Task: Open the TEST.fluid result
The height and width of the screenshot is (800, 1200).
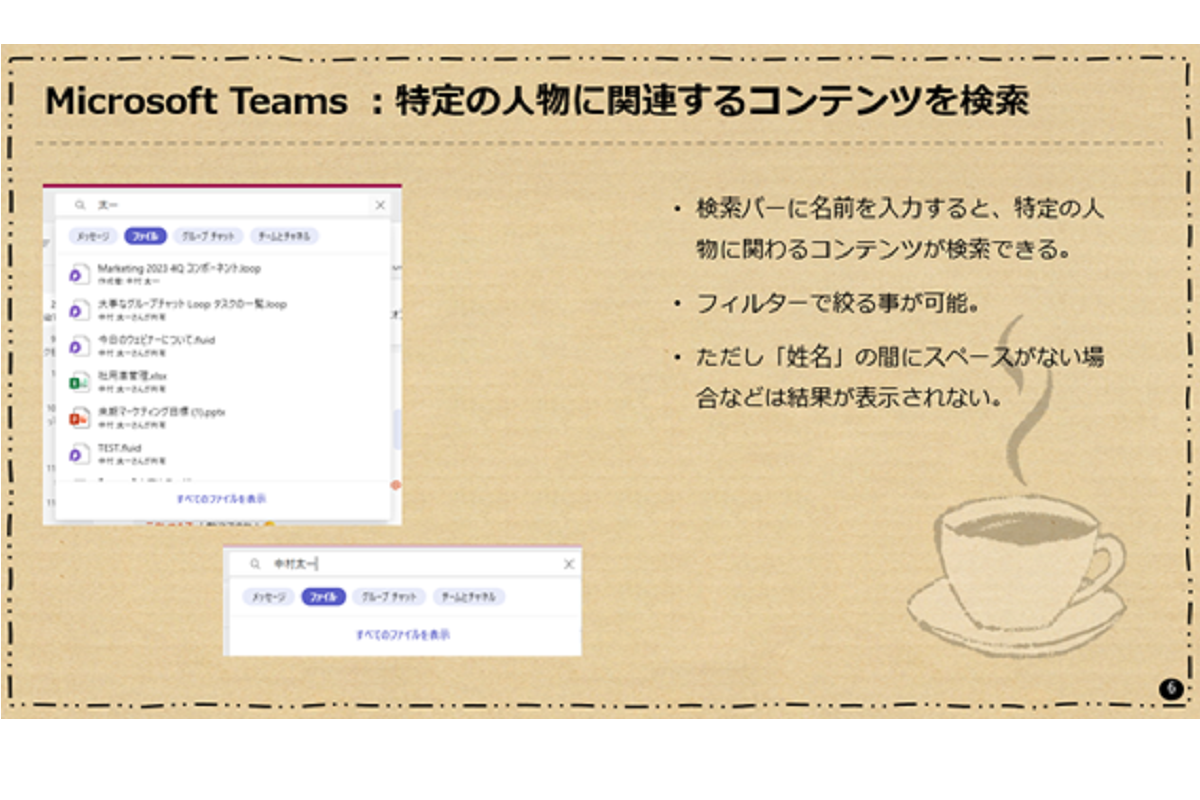Action: [x=224, y=453]
